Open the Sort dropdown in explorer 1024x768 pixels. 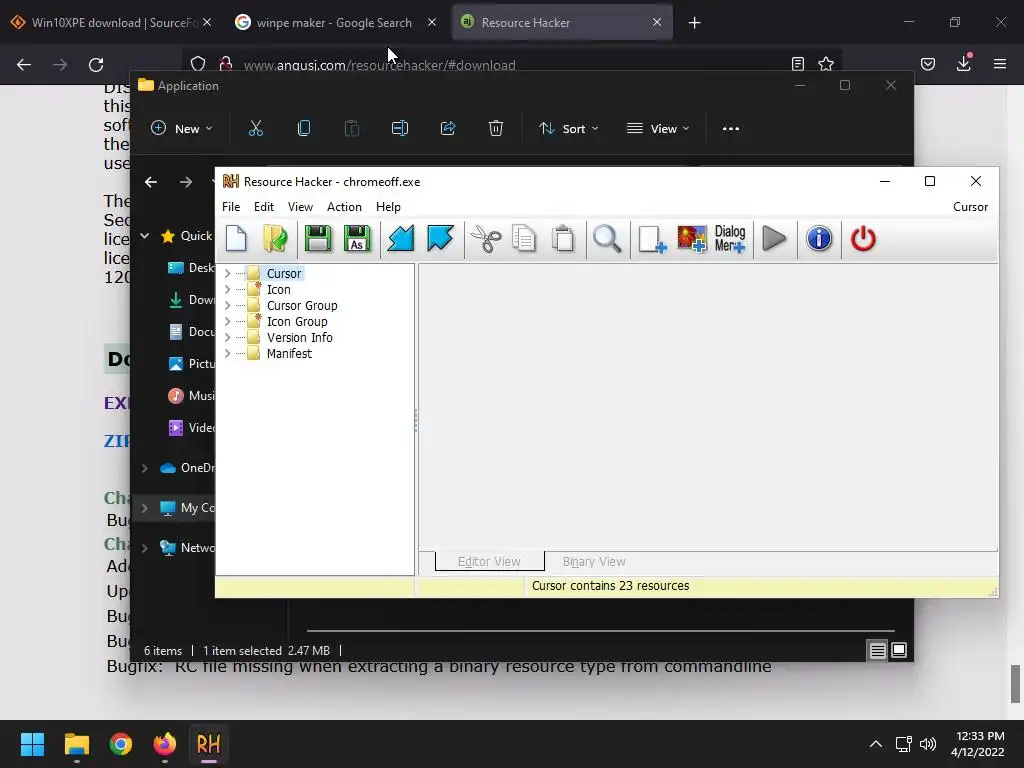(x=568, y=129)
